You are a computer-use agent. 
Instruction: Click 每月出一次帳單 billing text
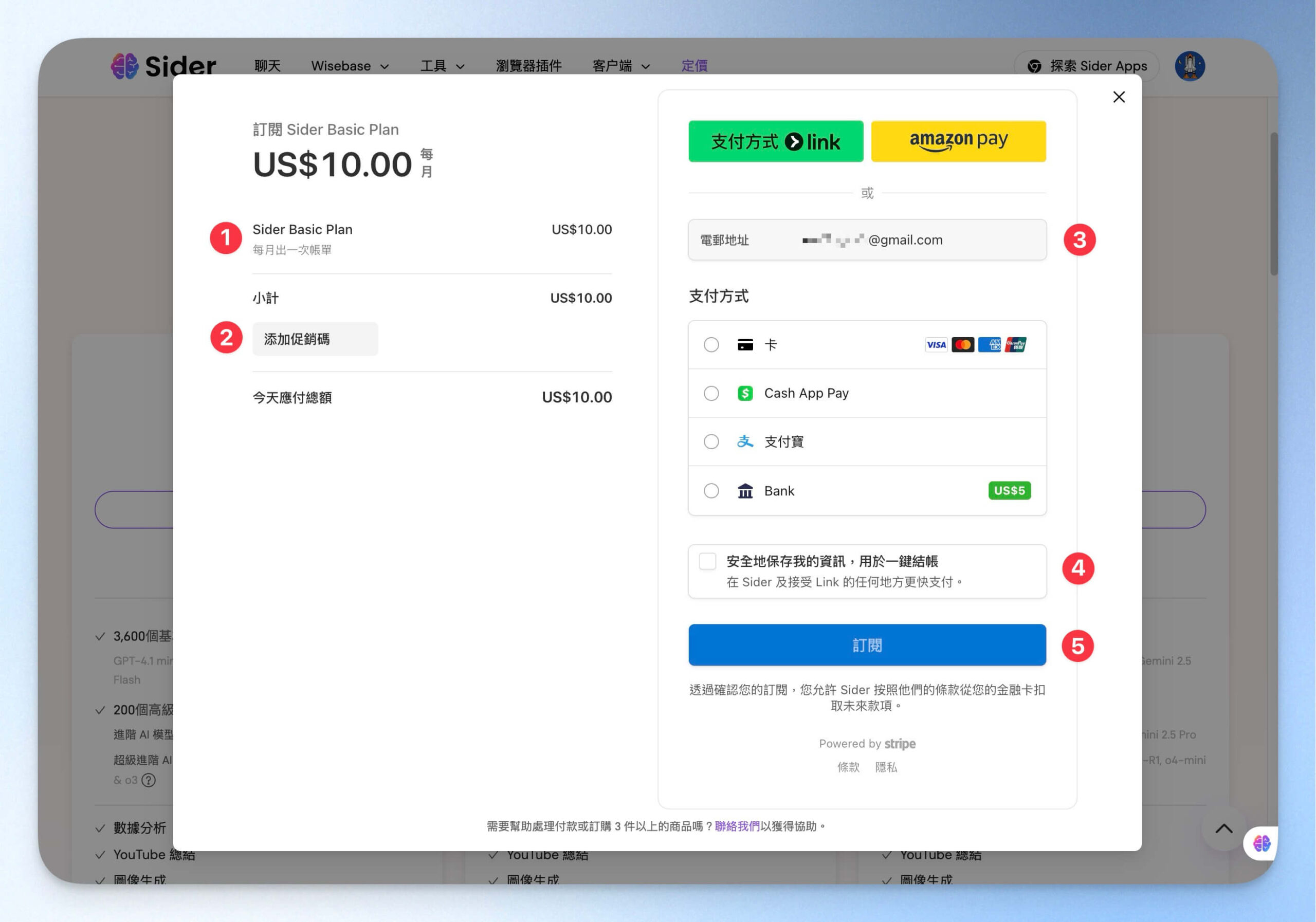[293, 250]
